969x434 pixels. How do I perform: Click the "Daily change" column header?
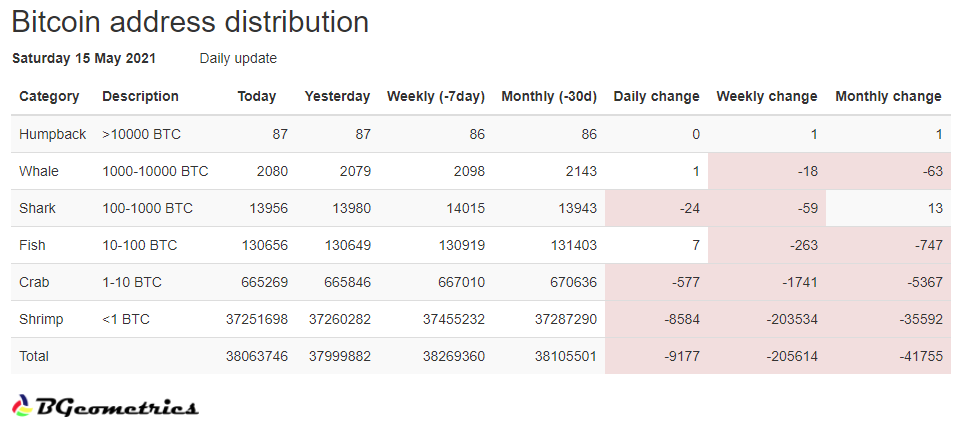pos(656,96)
